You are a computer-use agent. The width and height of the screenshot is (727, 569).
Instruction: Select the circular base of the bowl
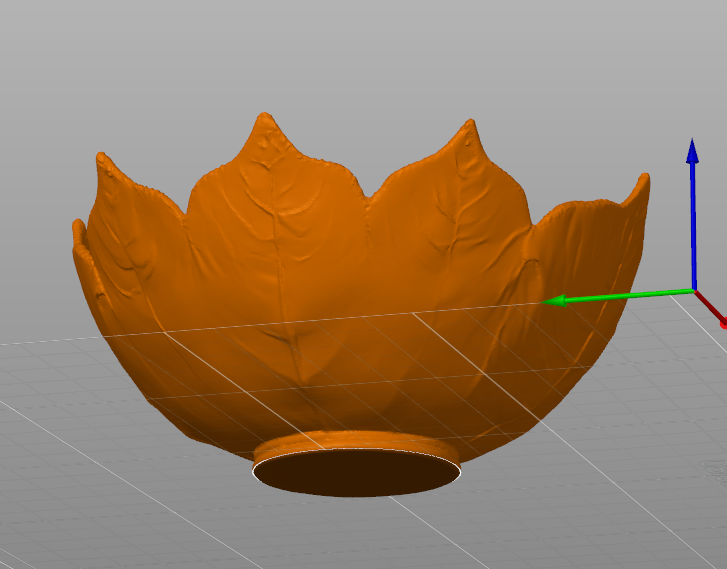coord(357,472)
